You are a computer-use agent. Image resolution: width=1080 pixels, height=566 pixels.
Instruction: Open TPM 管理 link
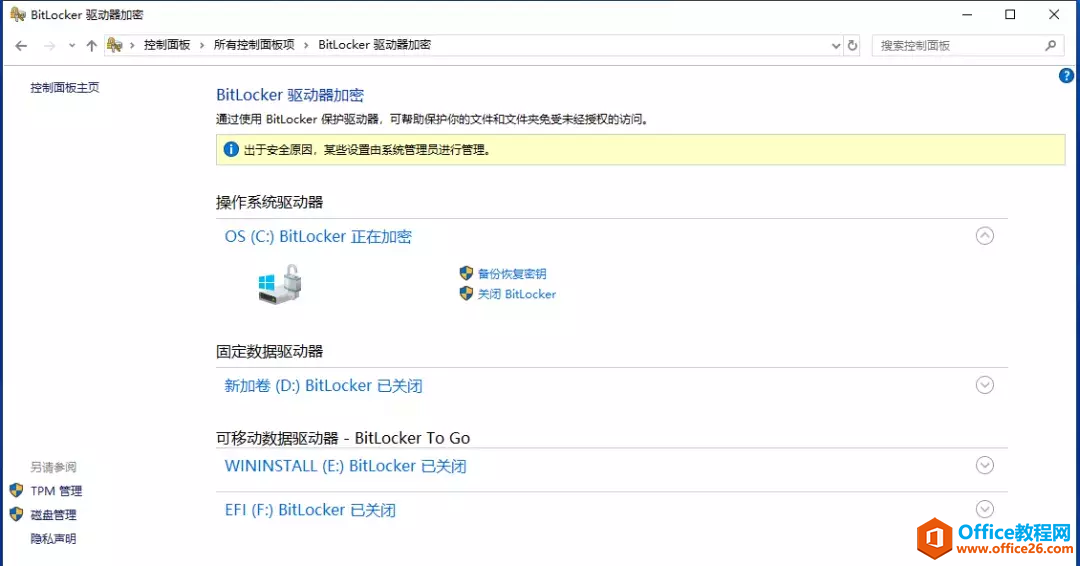tap(56, 491)
